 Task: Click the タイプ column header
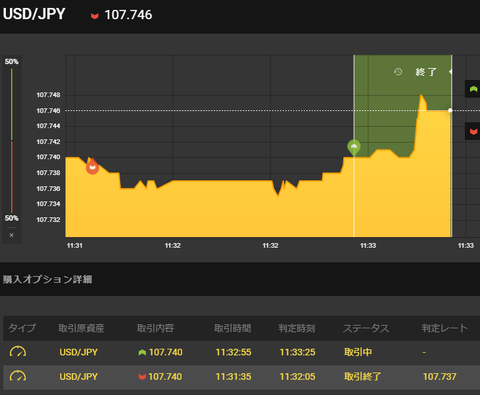tap(22, 328)
